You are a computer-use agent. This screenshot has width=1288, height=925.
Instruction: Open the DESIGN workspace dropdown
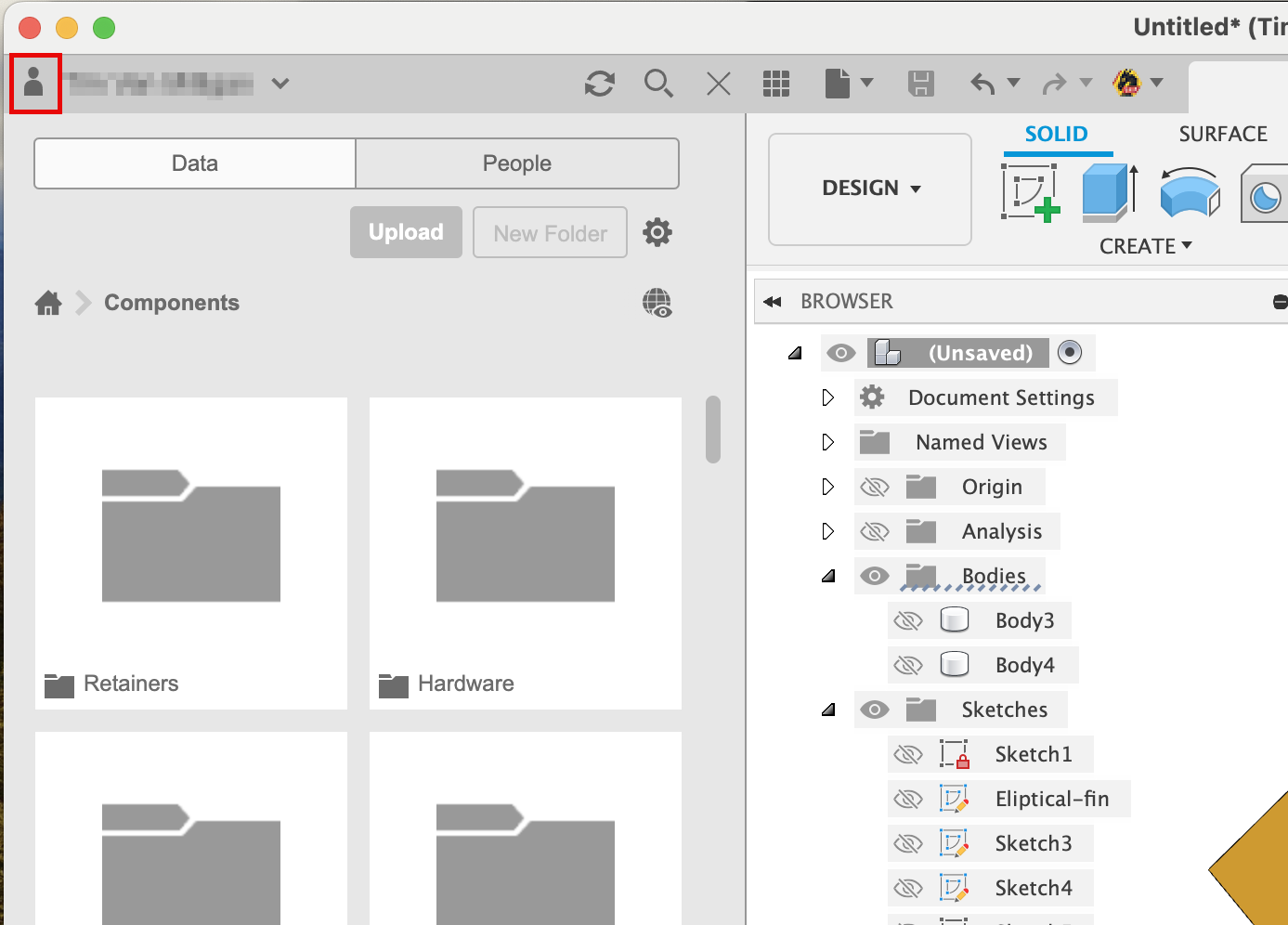pyautogui.click(x=869, y=188)
